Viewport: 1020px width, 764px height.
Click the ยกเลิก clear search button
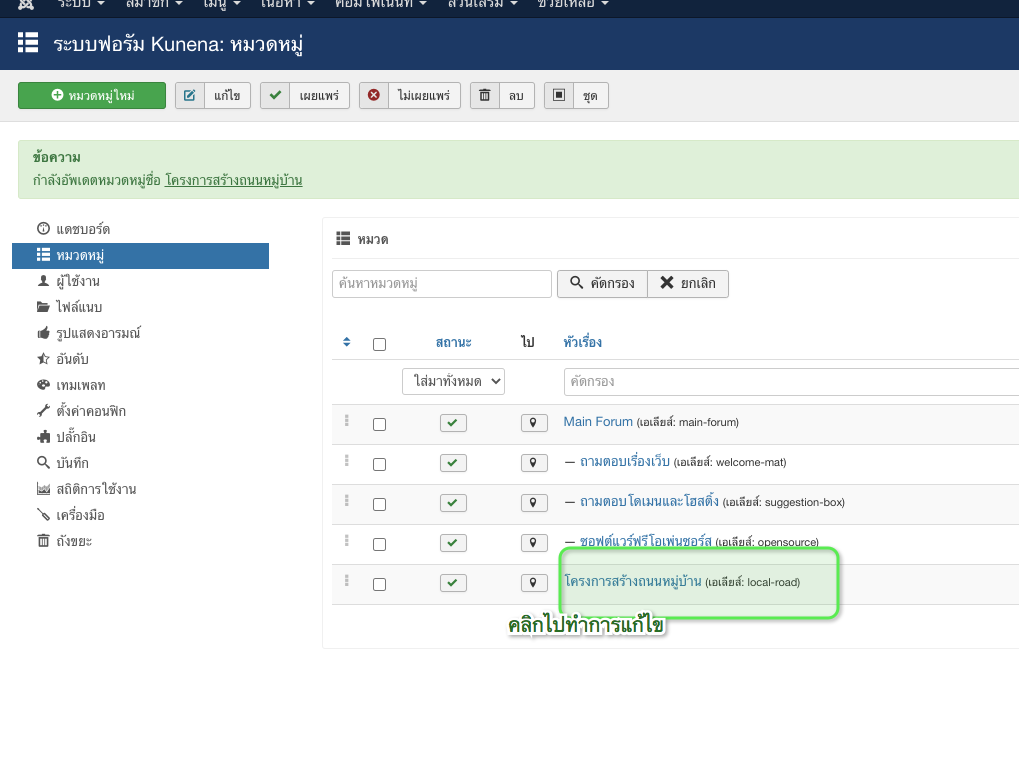[x=688, y=284]
